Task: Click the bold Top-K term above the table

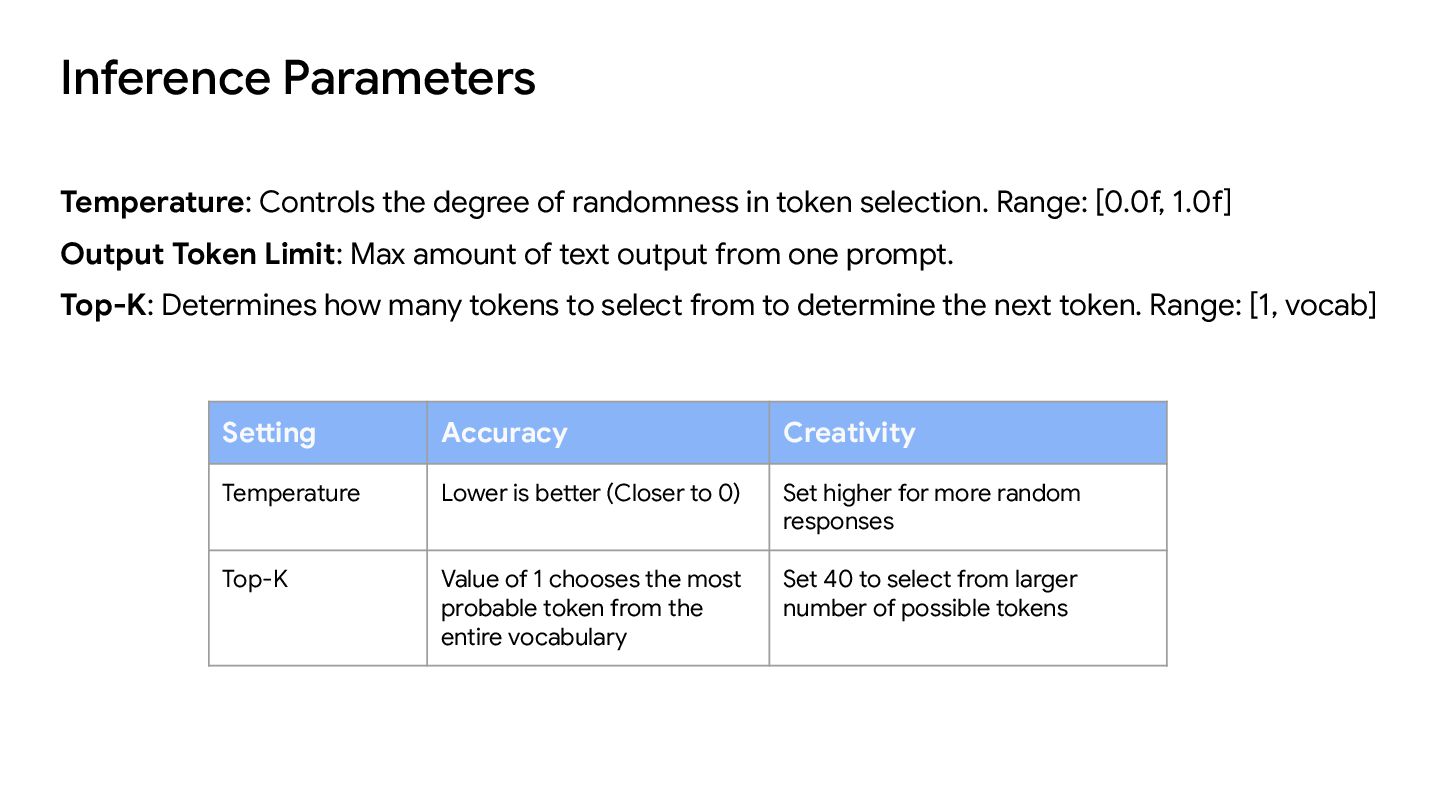Action: point(104,305)
